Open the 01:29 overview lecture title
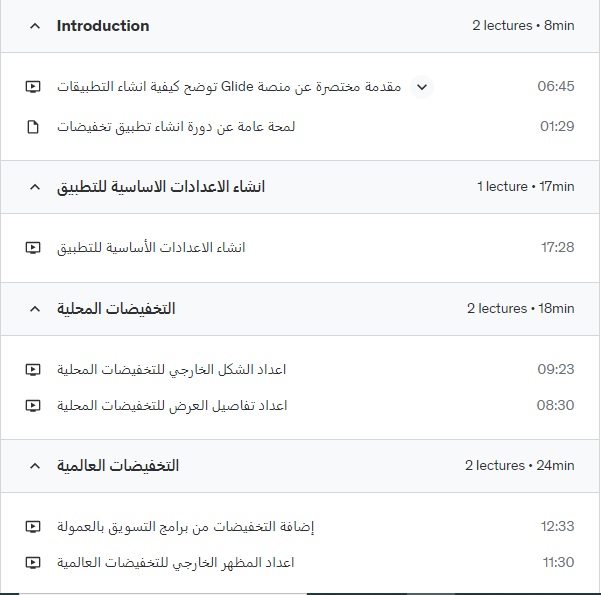 (176, 127)
